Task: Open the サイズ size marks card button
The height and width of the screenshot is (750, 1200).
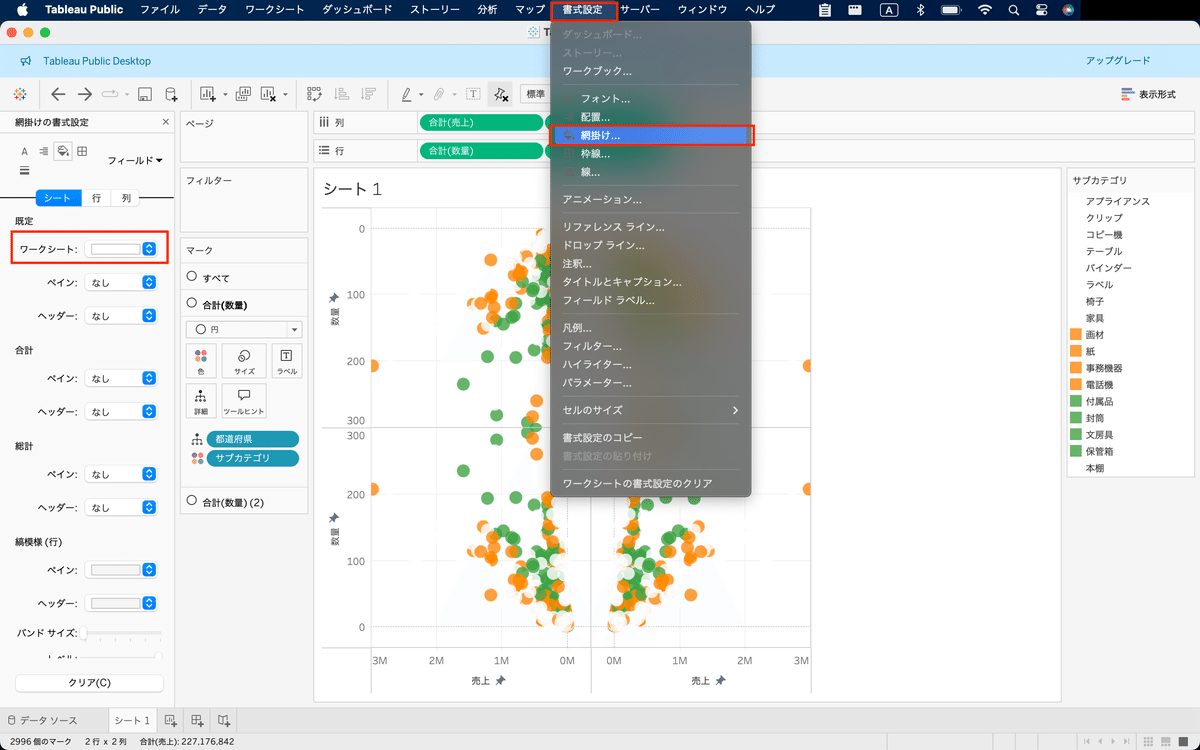Action: [244, 360]
